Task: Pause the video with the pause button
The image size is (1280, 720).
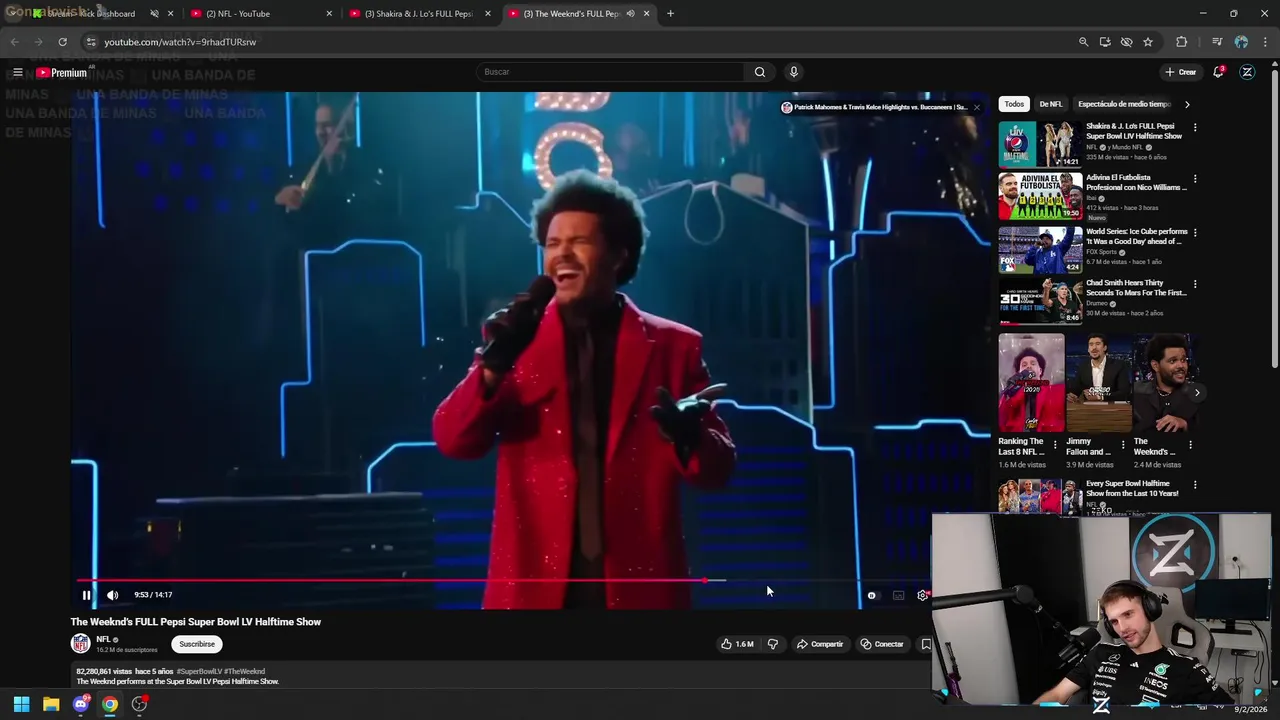Action: (86, 595)
